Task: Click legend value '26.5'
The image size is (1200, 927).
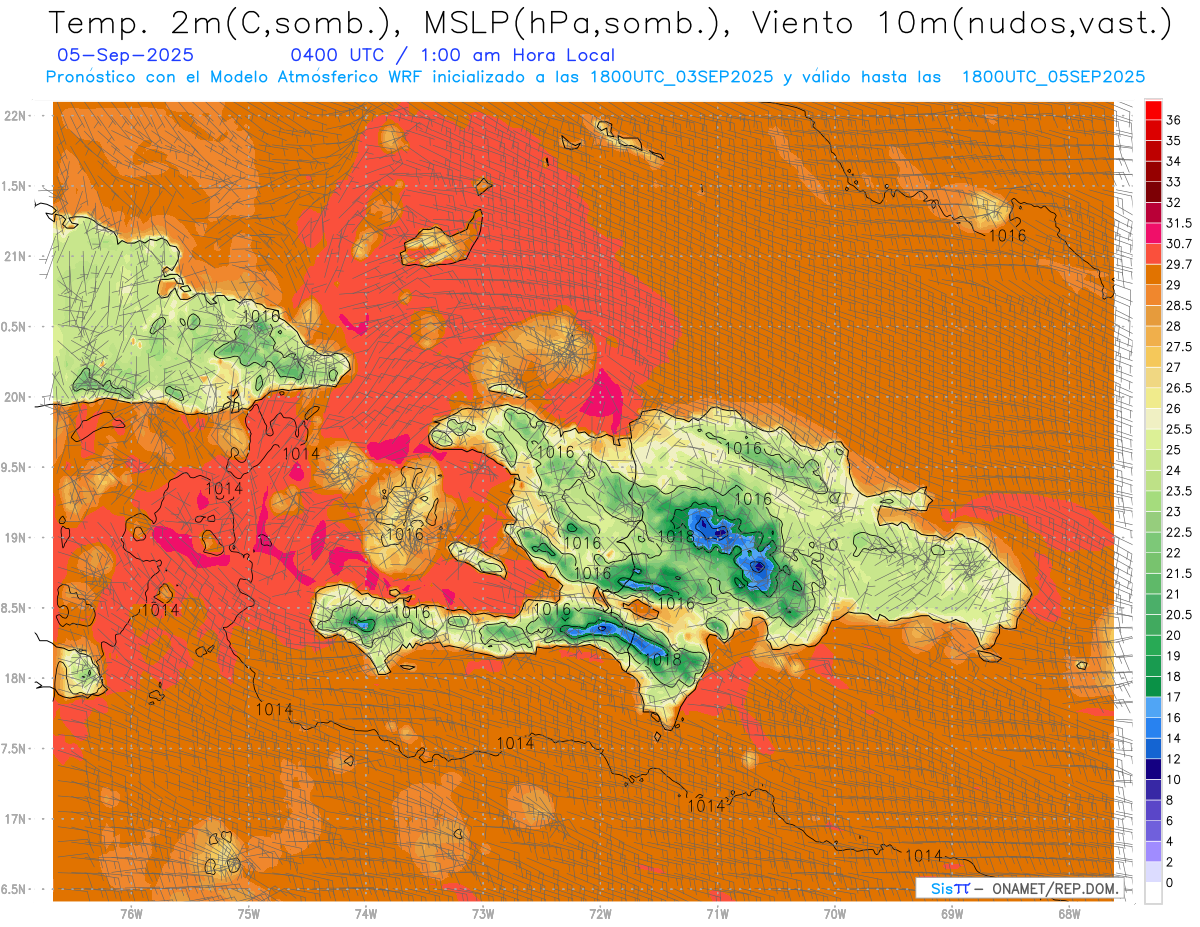Action: pos(1179,388)
